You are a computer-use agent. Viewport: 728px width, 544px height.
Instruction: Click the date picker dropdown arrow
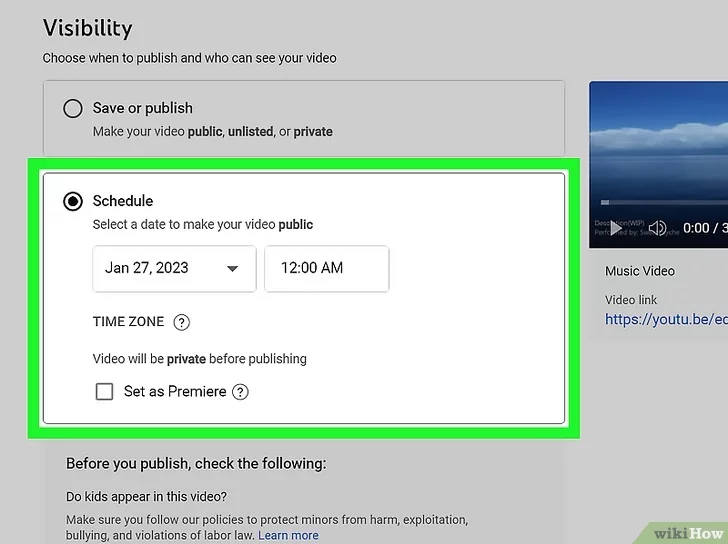point(233,269)
